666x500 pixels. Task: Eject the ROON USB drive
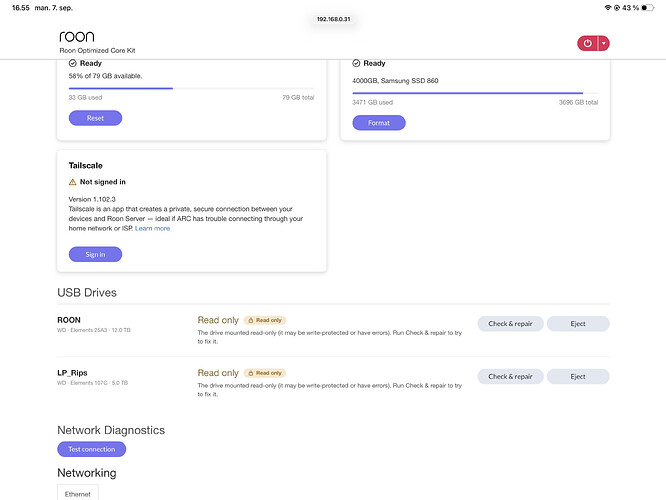[578, 324]
